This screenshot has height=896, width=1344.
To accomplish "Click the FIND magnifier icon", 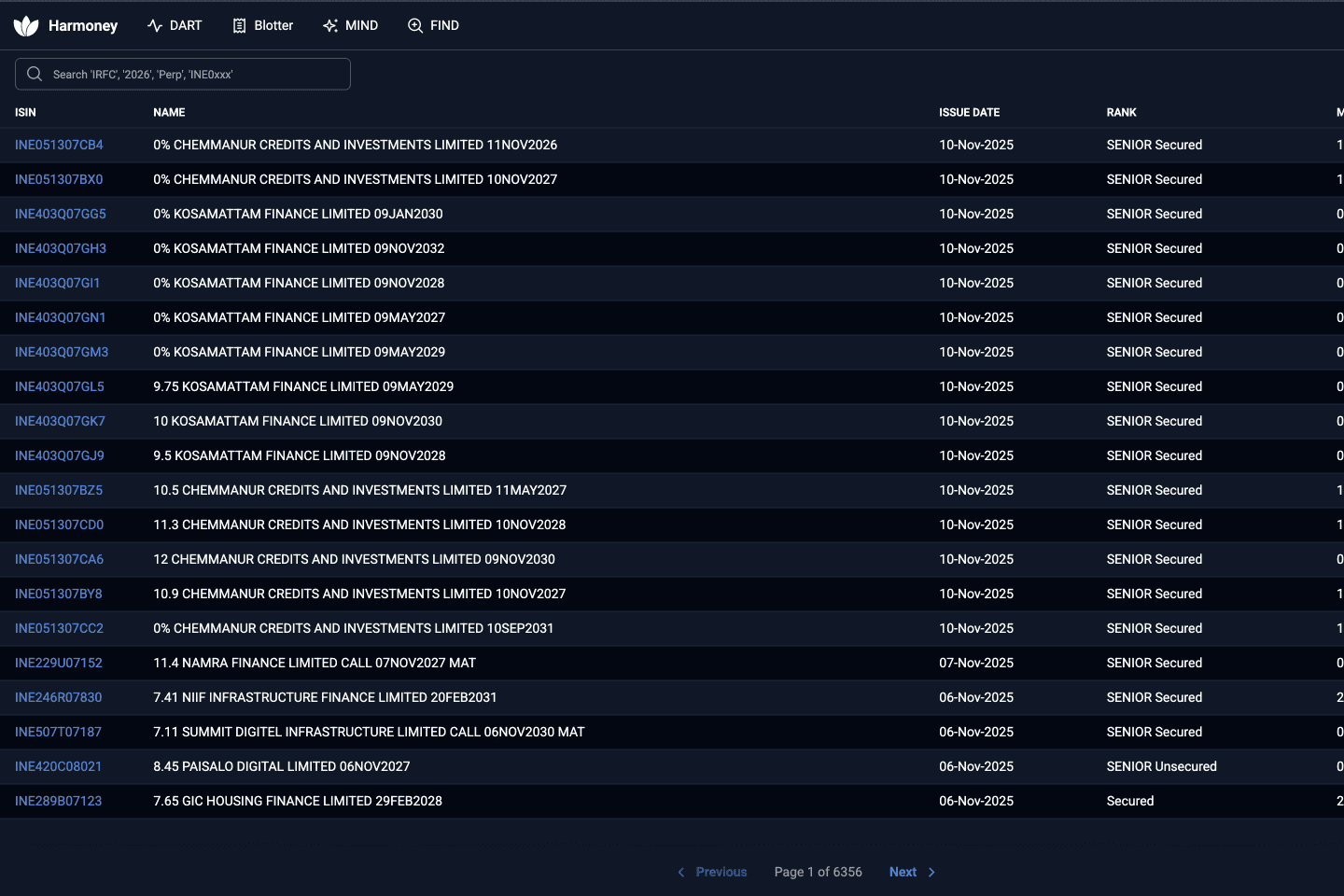I will 415,26.
